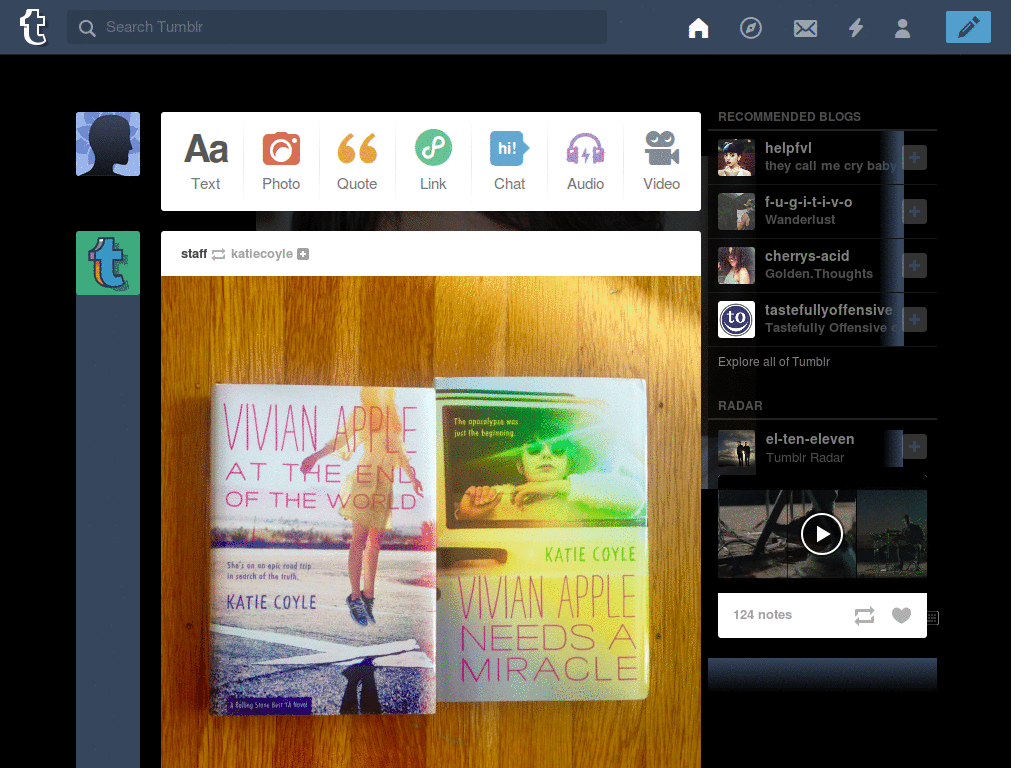Follow tastefullyoffensive with the plus button
The width and height of the screenshot is (1024, 768).
(x=914, y=319)
